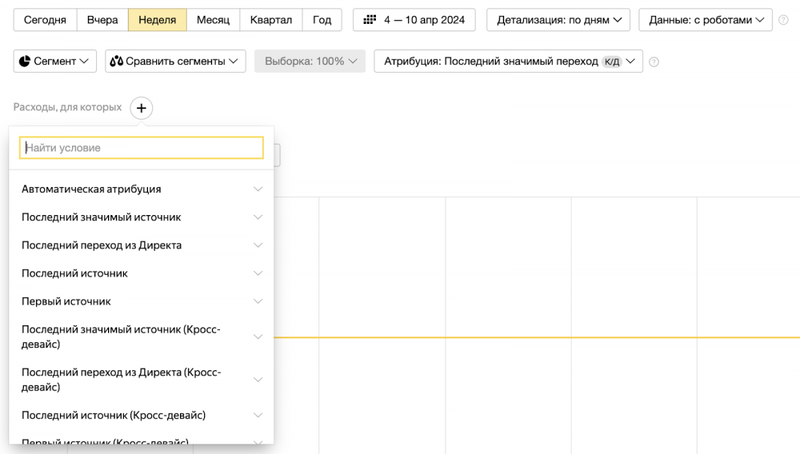Click the plus icon to add condition
Screen dimensions: 800x454
141,108
